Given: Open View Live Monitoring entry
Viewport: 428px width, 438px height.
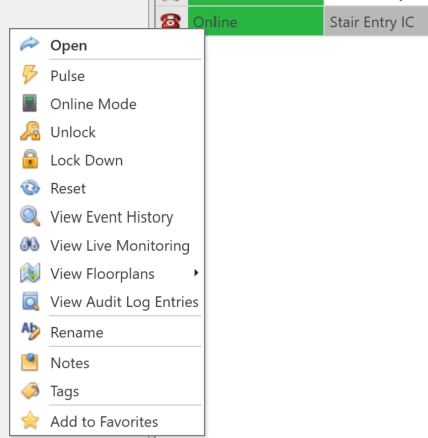Looking at the screenshot, I should (107, 245).
